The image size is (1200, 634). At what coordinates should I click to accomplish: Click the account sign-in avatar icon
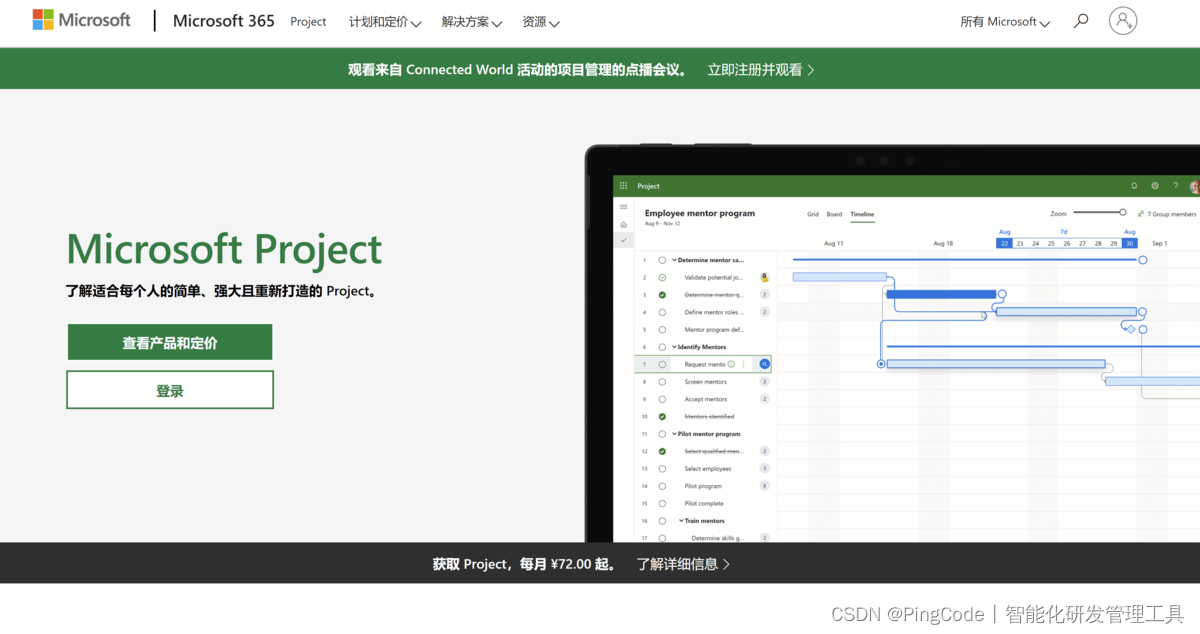click(1123, 21)
